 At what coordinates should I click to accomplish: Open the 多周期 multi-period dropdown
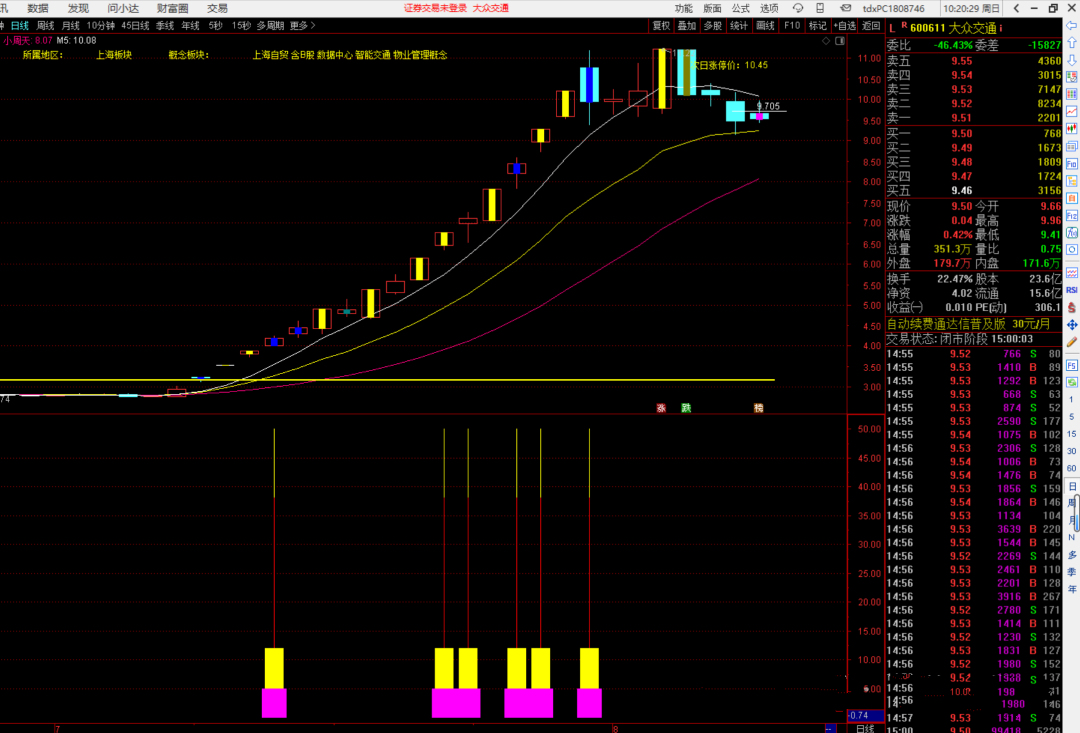pos(270,25)
